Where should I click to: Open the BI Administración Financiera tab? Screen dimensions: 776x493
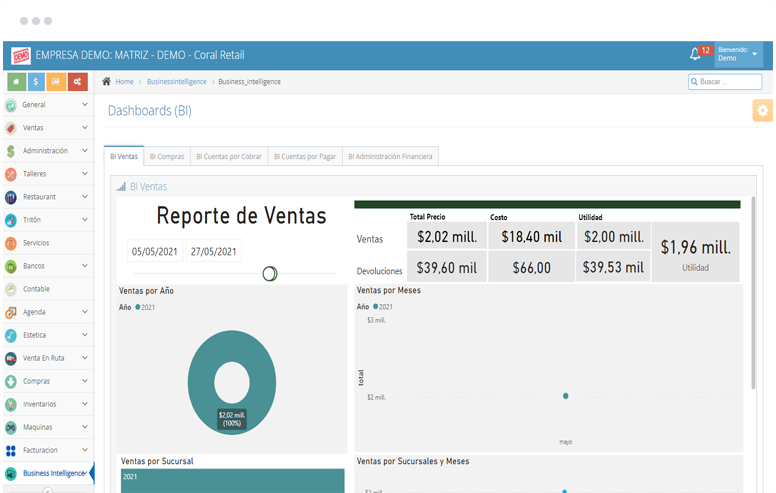(390, 156)
